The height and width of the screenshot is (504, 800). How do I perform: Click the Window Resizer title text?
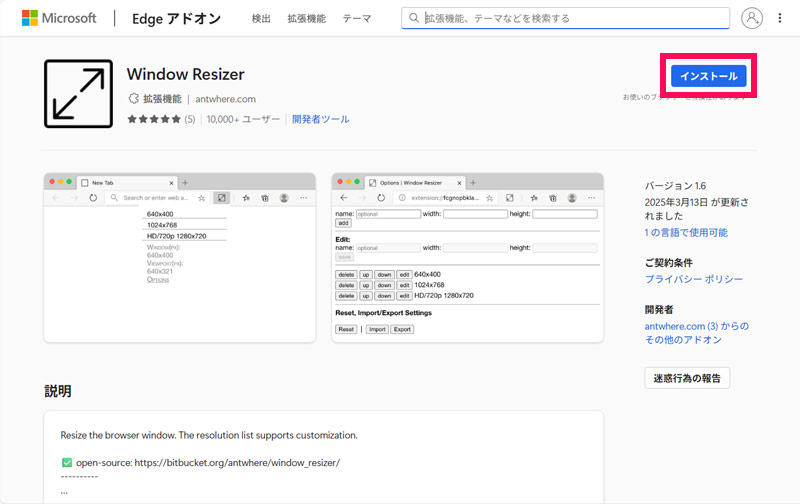pos(186,74)
